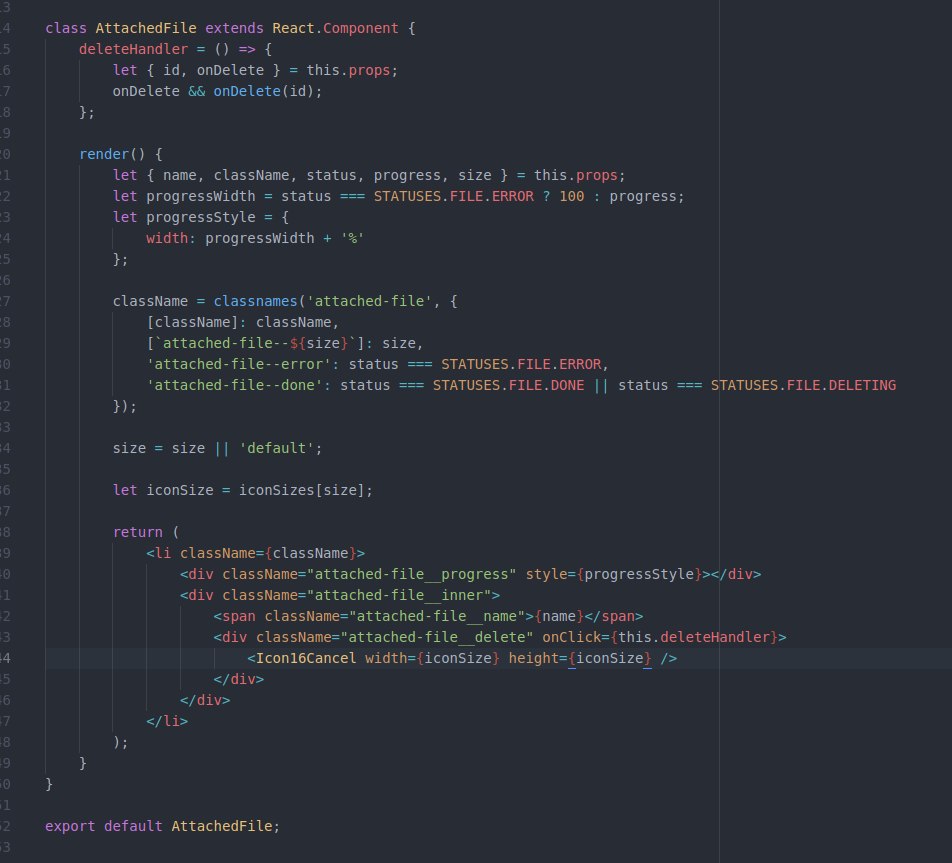Click the 'return' keyword

(x=137, y=532)
